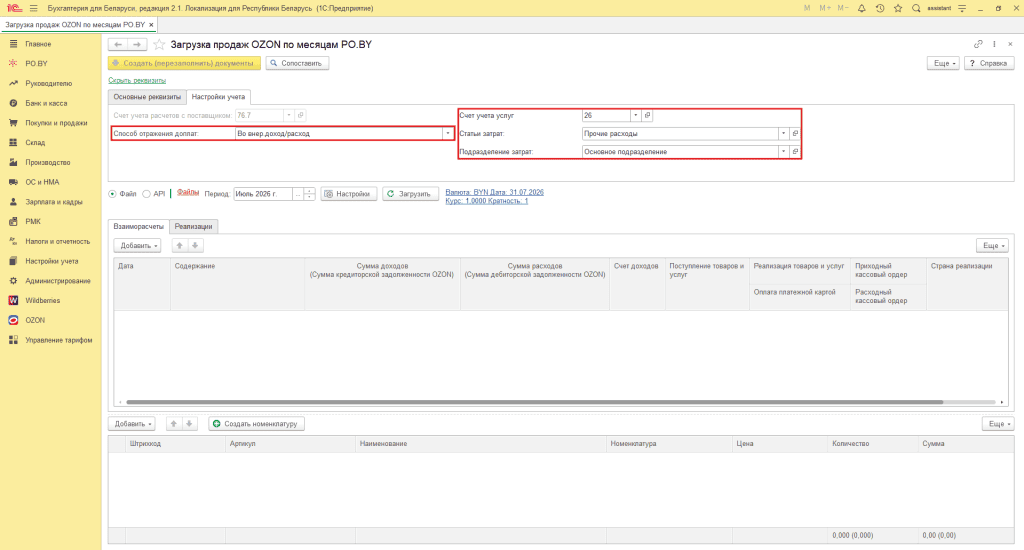Open favorites star in title bar
The image size is (1024, 550).
898,8
